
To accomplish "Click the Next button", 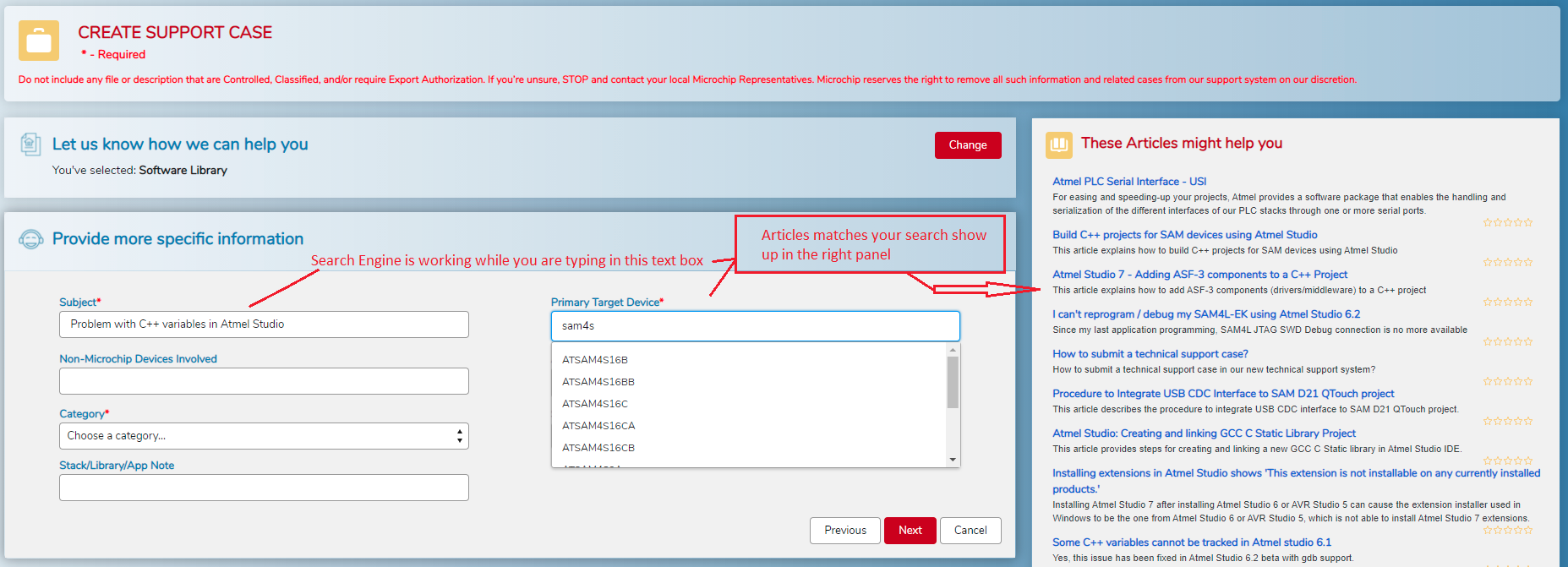I will tap(910, 531).
